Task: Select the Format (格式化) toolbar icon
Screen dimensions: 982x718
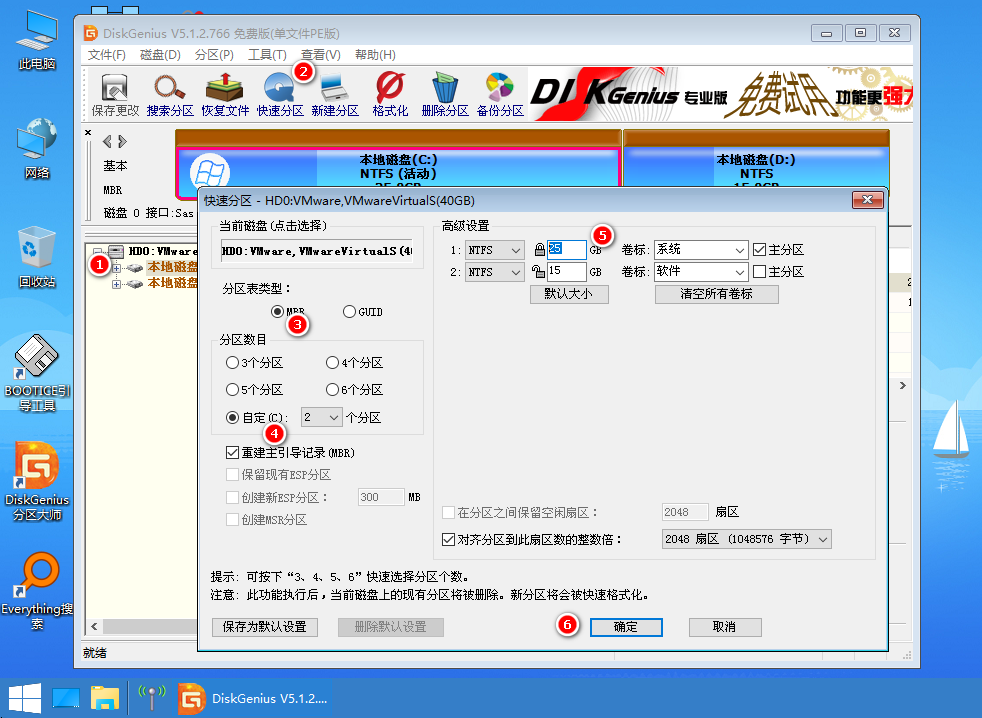Action: (x=390, y=94)
